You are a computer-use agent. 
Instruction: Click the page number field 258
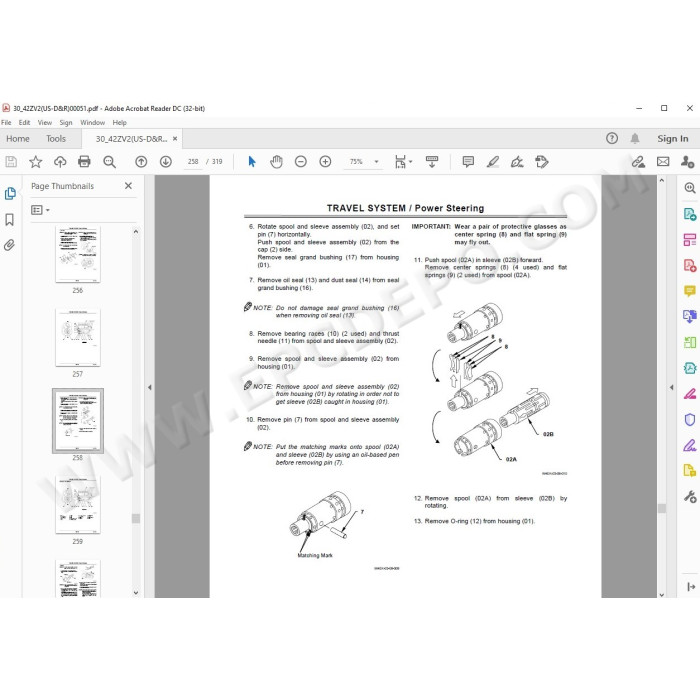(x=193, y=162)
